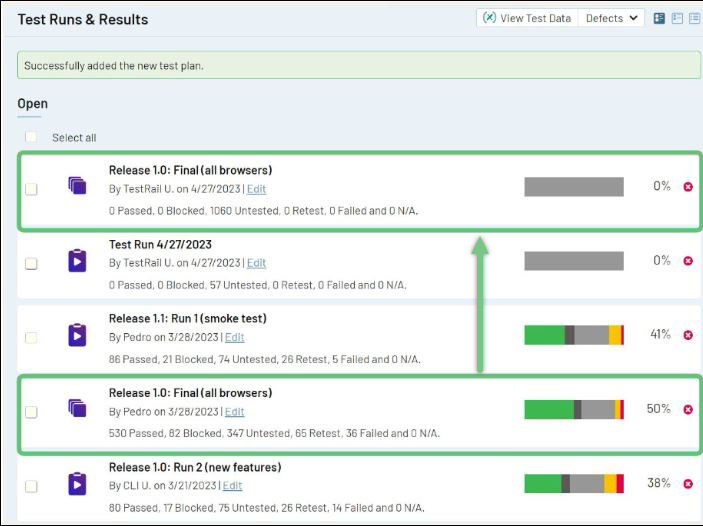Click the Test Run 4/27/2023 play icon
The height and width of the screenshot is (526, 703).
click(x=78, y=261)
